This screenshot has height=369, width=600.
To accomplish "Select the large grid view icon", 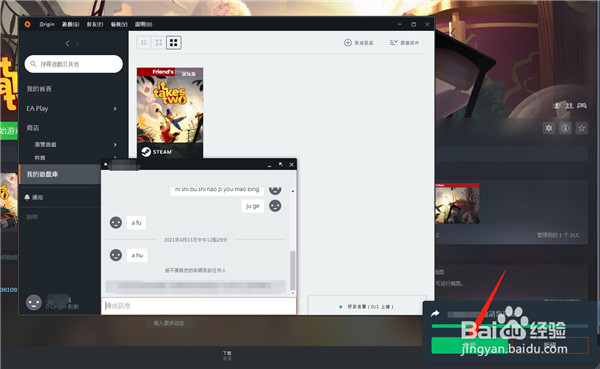I will (174, 42).
